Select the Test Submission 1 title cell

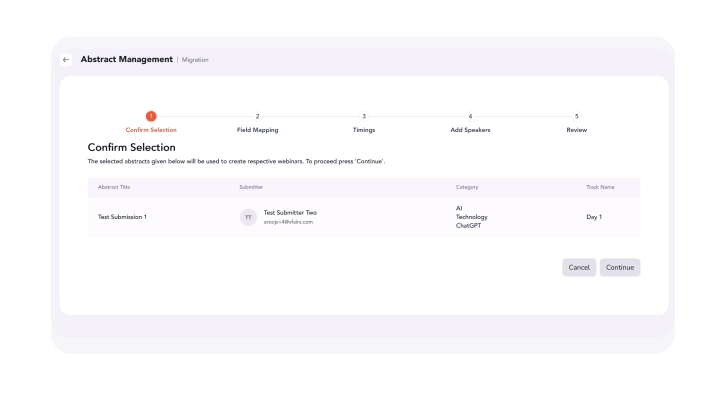pos(122,217)
